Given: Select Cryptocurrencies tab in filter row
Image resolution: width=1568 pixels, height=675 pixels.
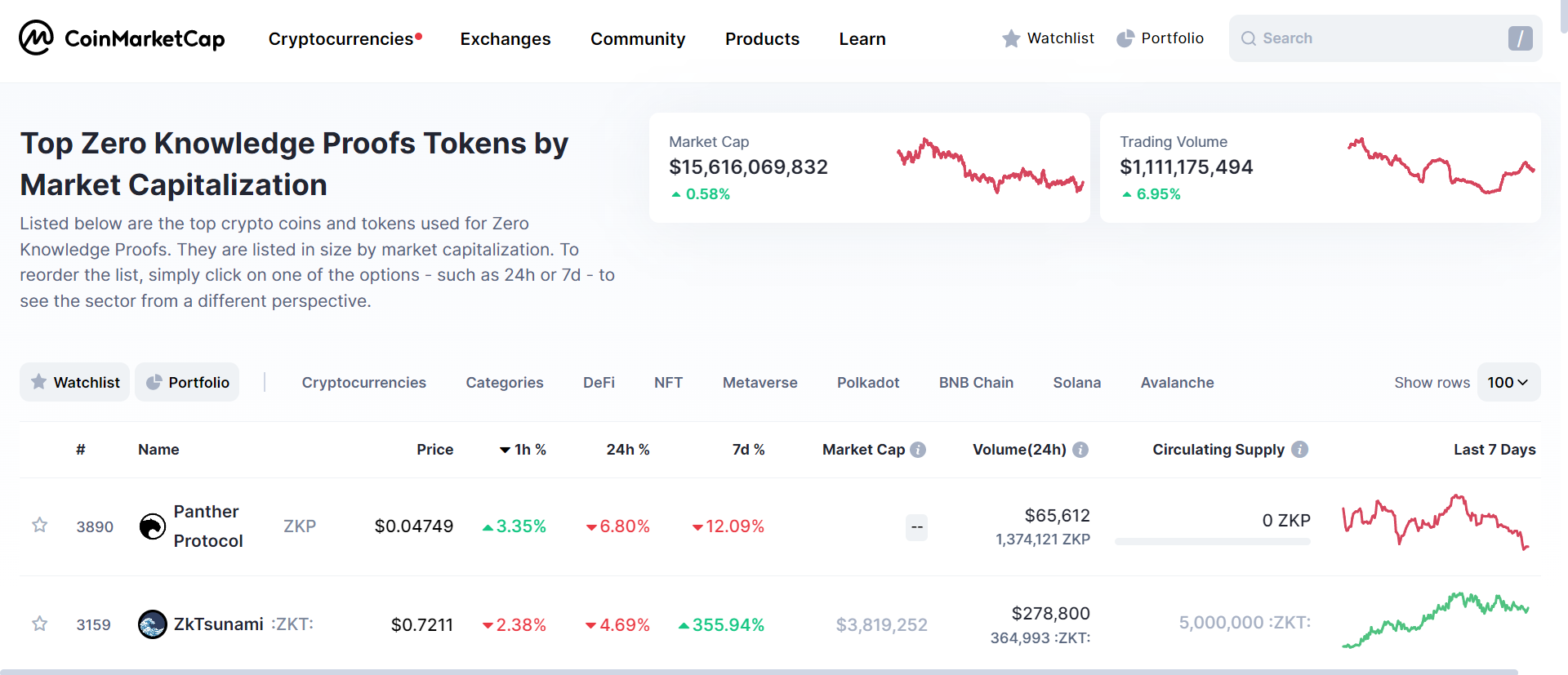Looking at the screenshot, I should pos(364,383).
